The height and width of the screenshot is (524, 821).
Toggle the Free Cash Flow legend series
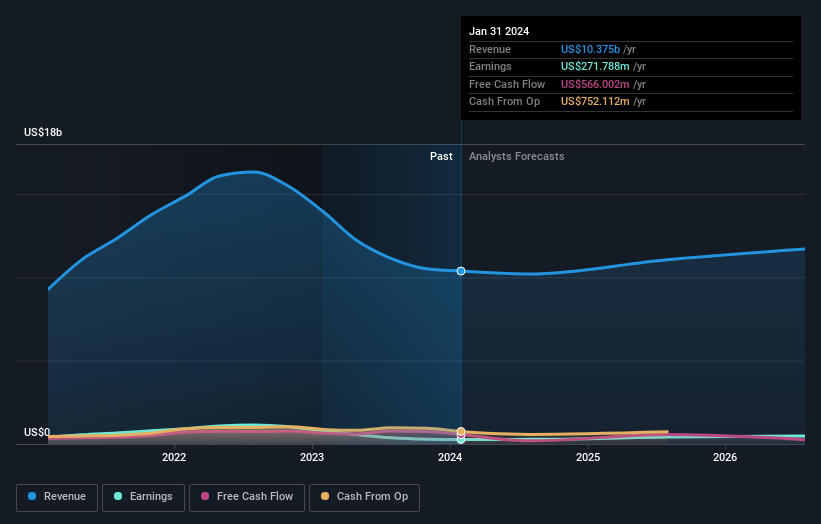coord(247,497)
